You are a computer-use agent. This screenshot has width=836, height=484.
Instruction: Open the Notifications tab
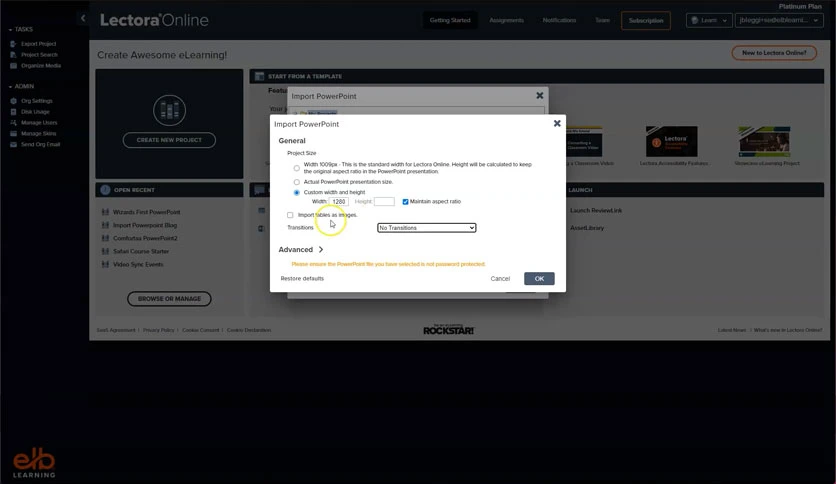(559, 20)
